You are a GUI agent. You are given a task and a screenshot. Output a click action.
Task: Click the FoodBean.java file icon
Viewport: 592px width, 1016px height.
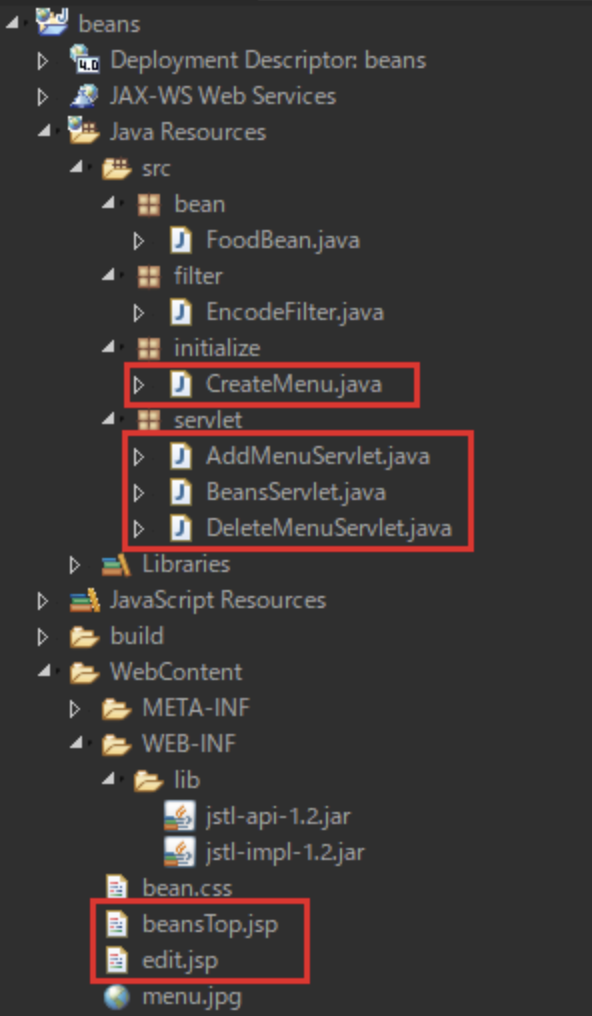pyautogui.click(x=181, y=240)
